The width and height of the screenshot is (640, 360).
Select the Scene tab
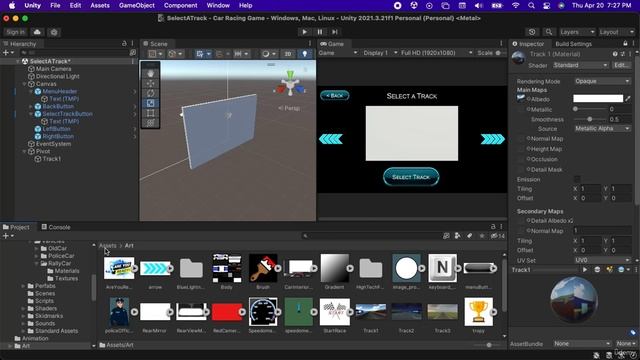click(155, 44)
